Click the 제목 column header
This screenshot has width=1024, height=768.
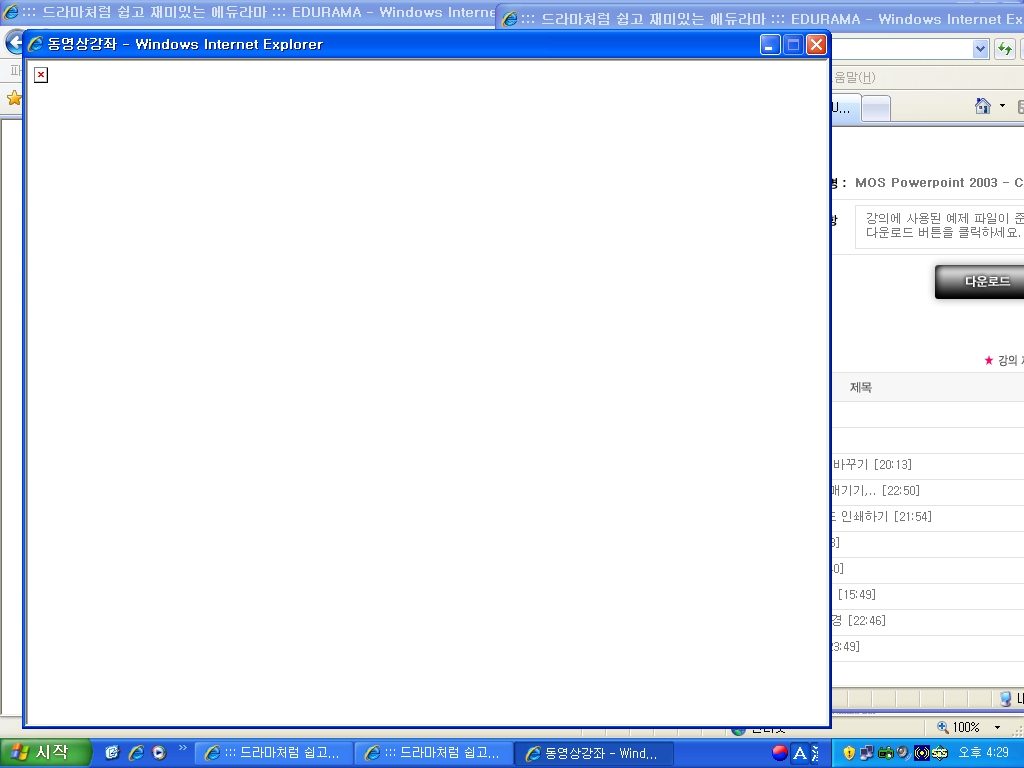(861, 387)
